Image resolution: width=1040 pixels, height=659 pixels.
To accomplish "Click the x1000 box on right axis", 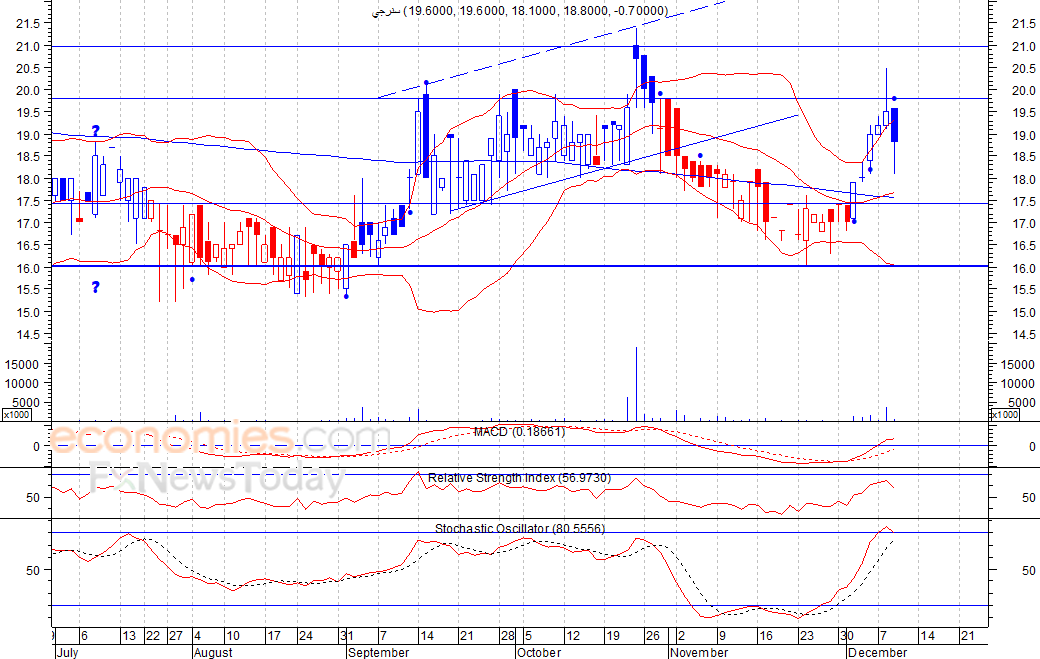I will pos(1004,414).
